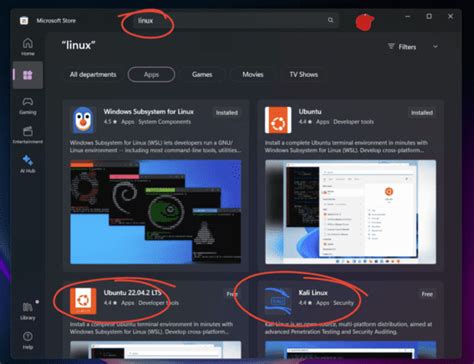474x364 pixels.
Task: Click the WSL terminal screenshot thumbnail
Action: pyautogui.click(x=156, y=212)
